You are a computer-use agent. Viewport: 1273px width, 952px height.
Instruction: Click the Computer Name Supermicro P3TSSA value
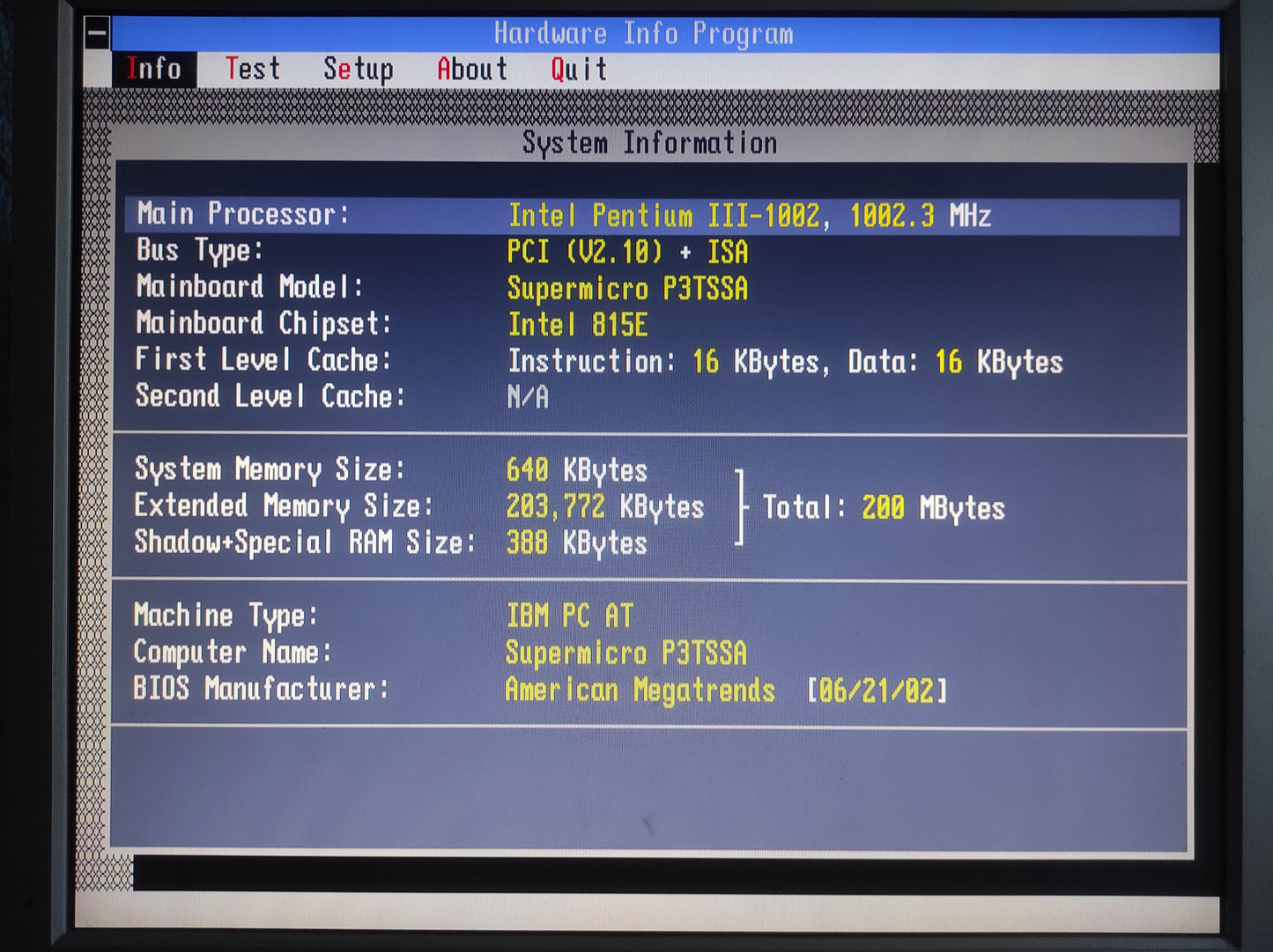coord(627,653)
